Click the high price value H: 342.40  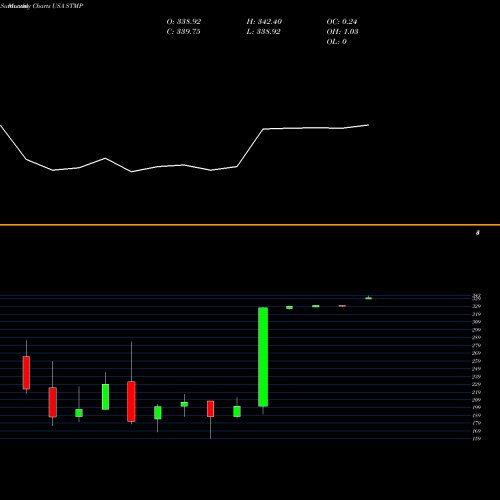tap(264, 22)
